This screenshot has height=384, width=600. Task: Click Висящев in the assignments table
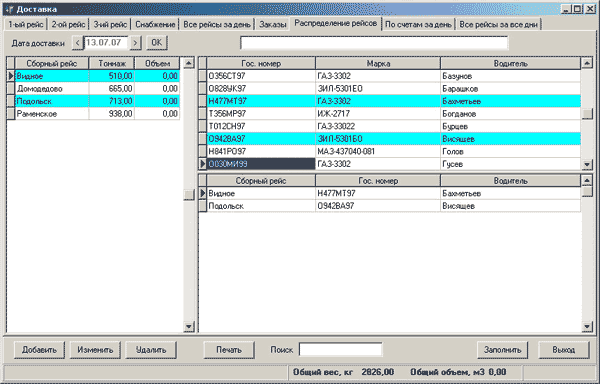(510, 206)
